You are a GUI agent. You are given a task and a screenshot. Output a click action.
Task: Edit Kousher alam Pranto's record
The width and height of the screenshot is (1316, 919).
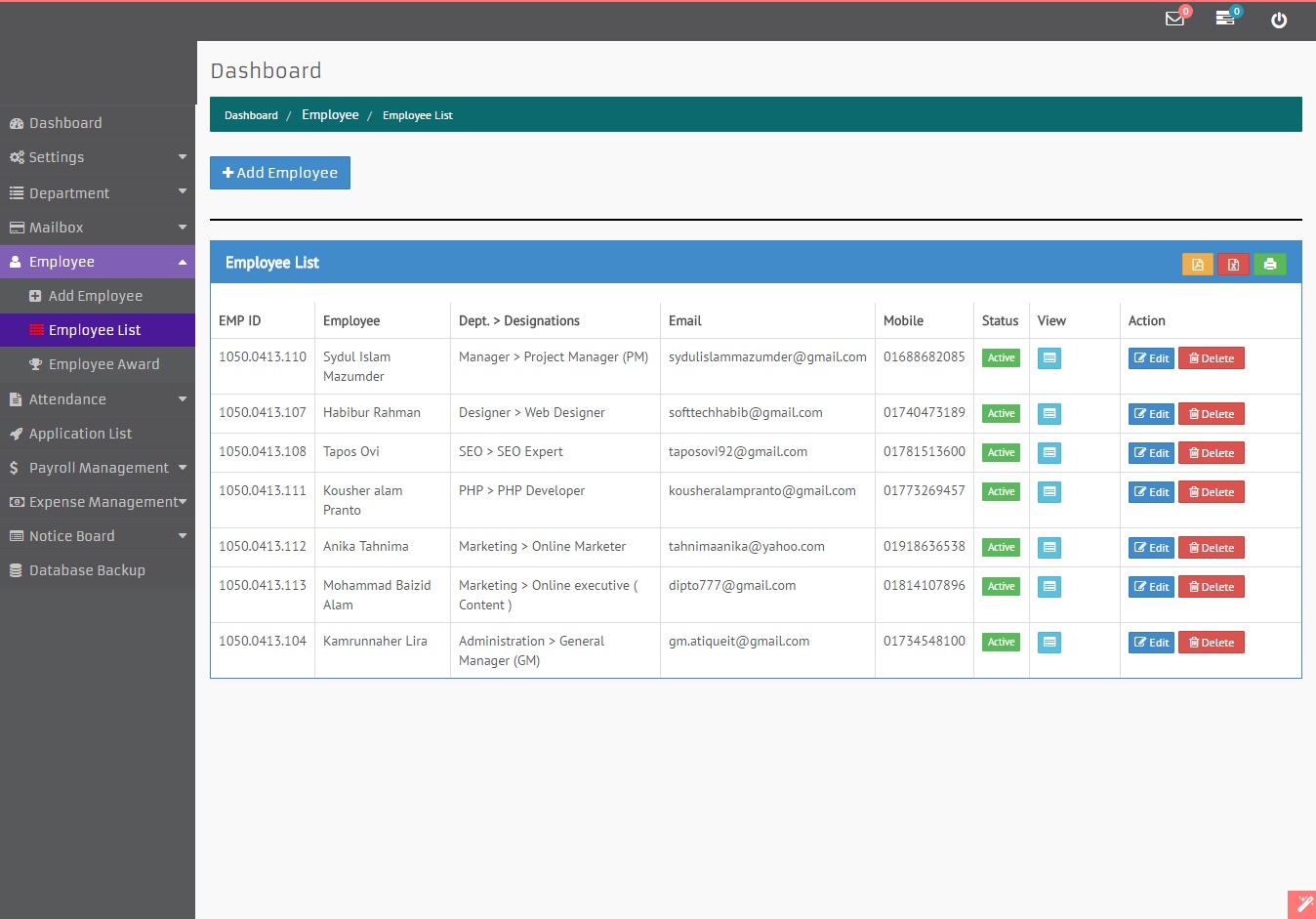[x=1151, y=492]
